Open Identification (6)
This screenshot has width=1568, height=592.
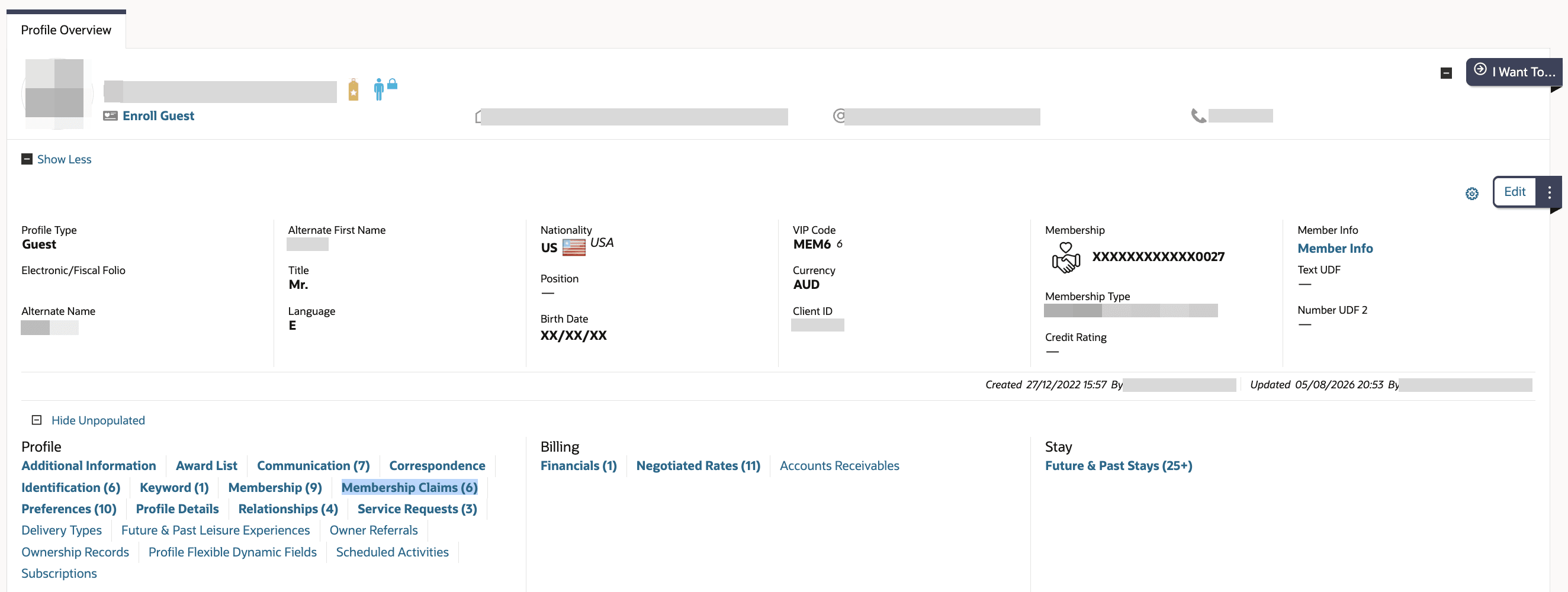click(x=70, y=487)
